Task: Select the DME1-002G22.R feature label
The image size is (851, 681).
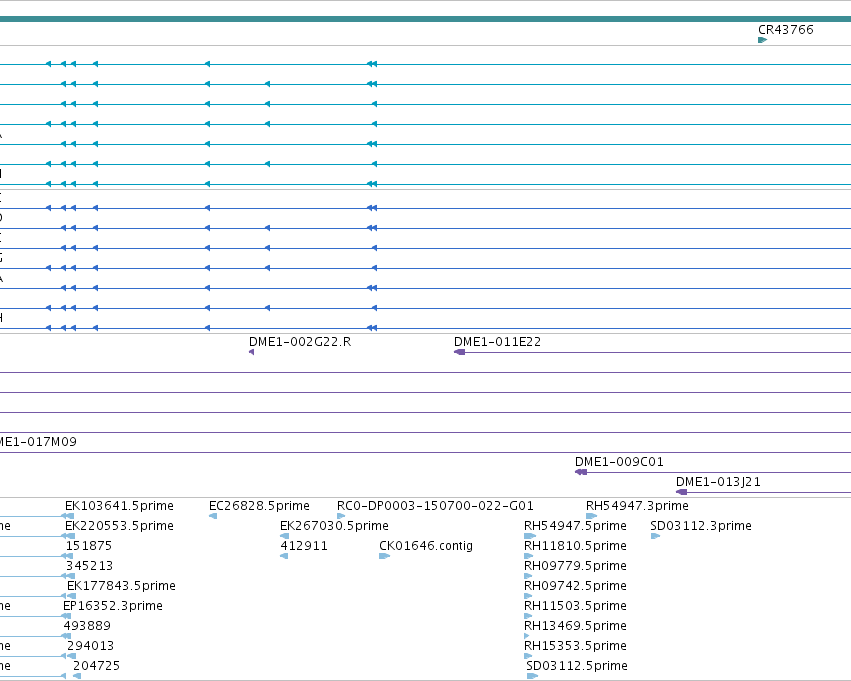Action: pyautogui.click(x=300, y=342)
